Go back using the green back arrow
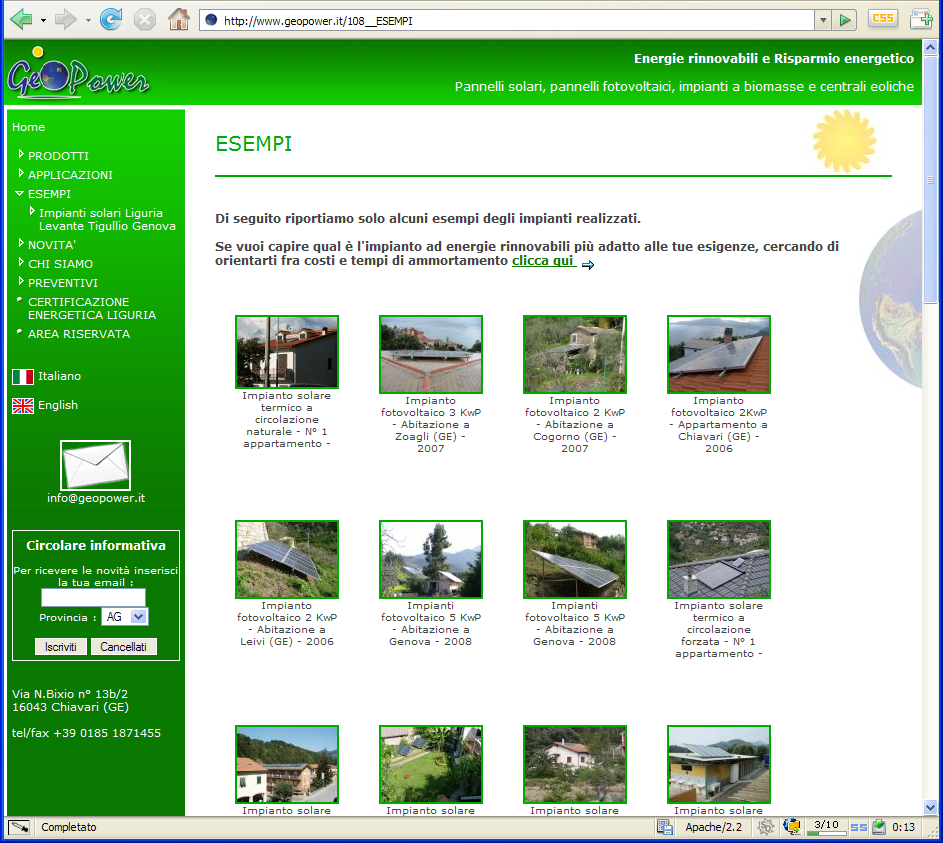The image size is (943, 843). coord(21,20)
